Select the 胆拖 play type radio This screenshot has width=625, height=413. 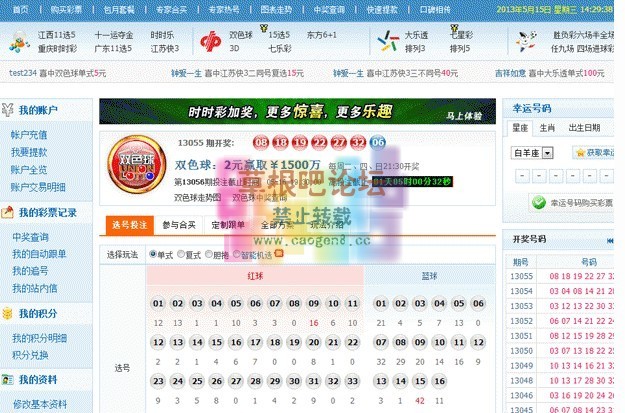point(209,254)
